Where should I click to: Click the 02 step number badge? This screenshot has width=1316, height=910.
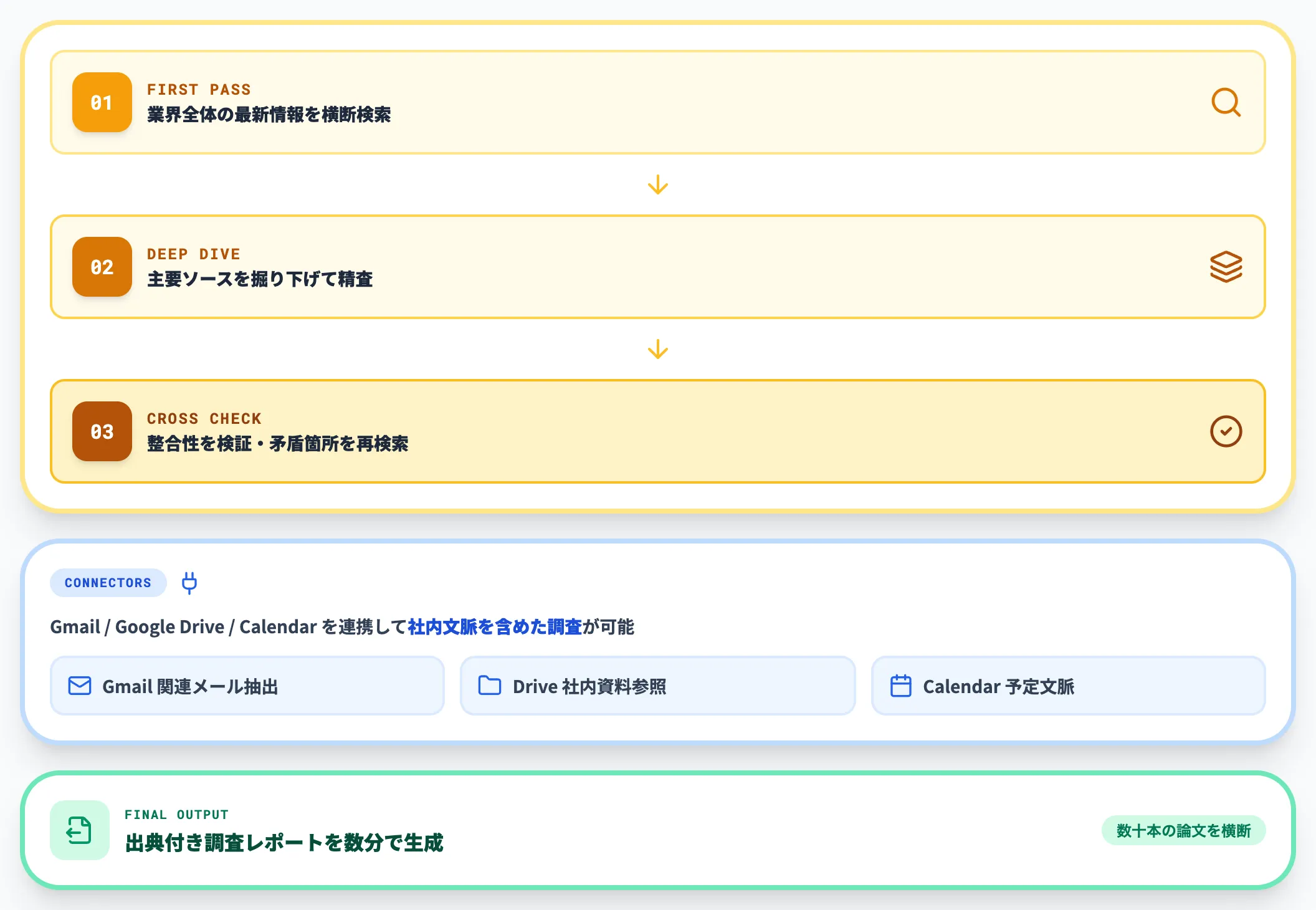point(102,267)
